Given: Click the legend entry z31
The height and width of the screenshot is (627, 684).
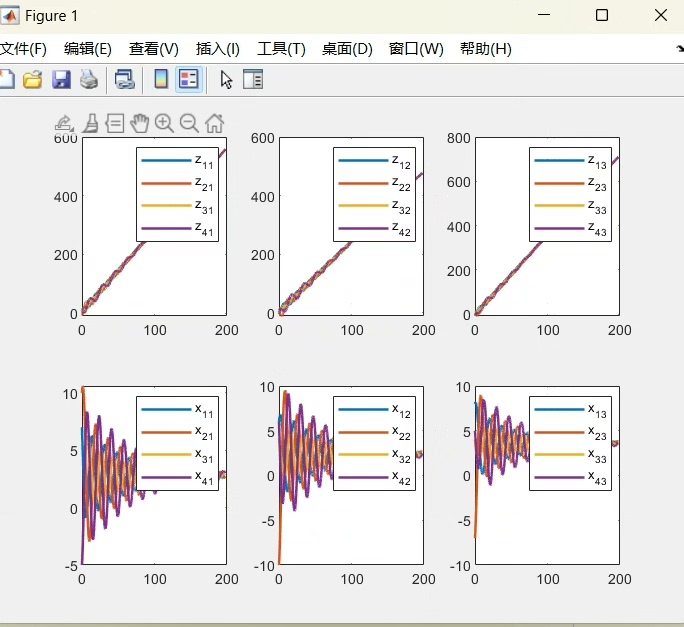Looking at the screenshot, I should pyautogui.click(x=204, y=206).
